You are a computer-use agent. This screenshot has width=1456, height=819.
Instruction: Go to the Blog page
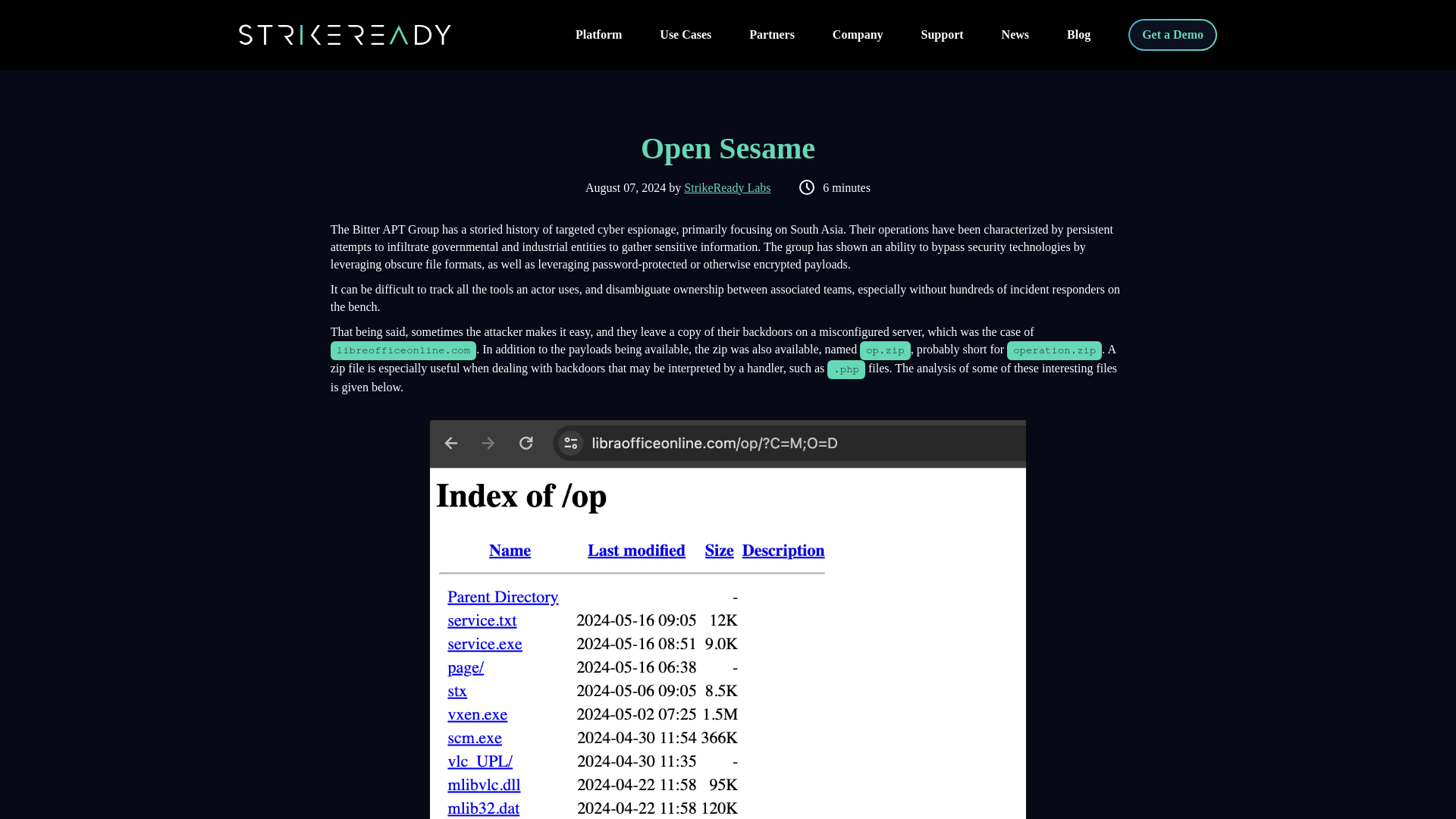coord(1078,35)
